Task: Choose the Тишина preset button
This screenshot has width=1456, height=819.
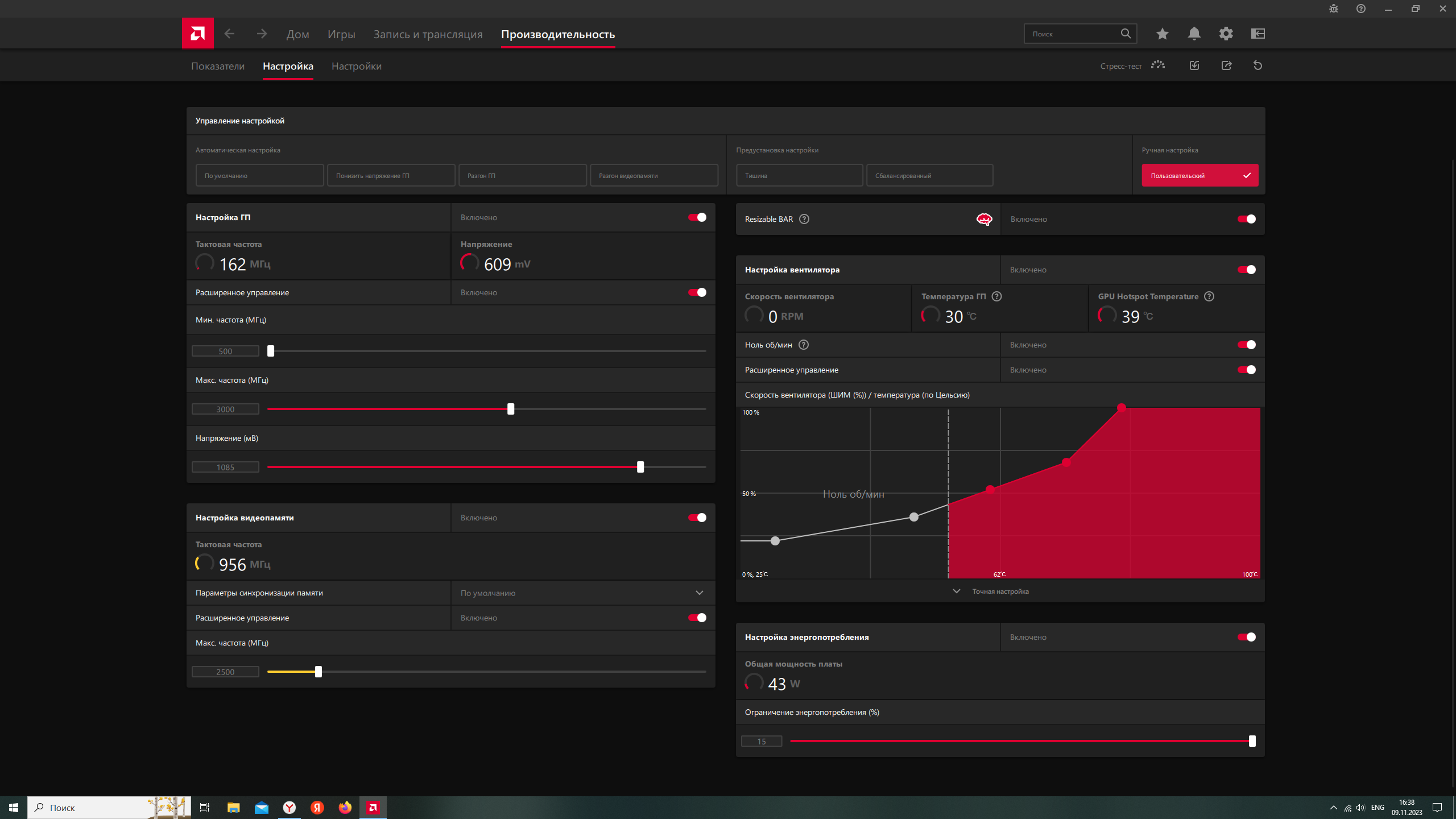Action: [799, 175]
